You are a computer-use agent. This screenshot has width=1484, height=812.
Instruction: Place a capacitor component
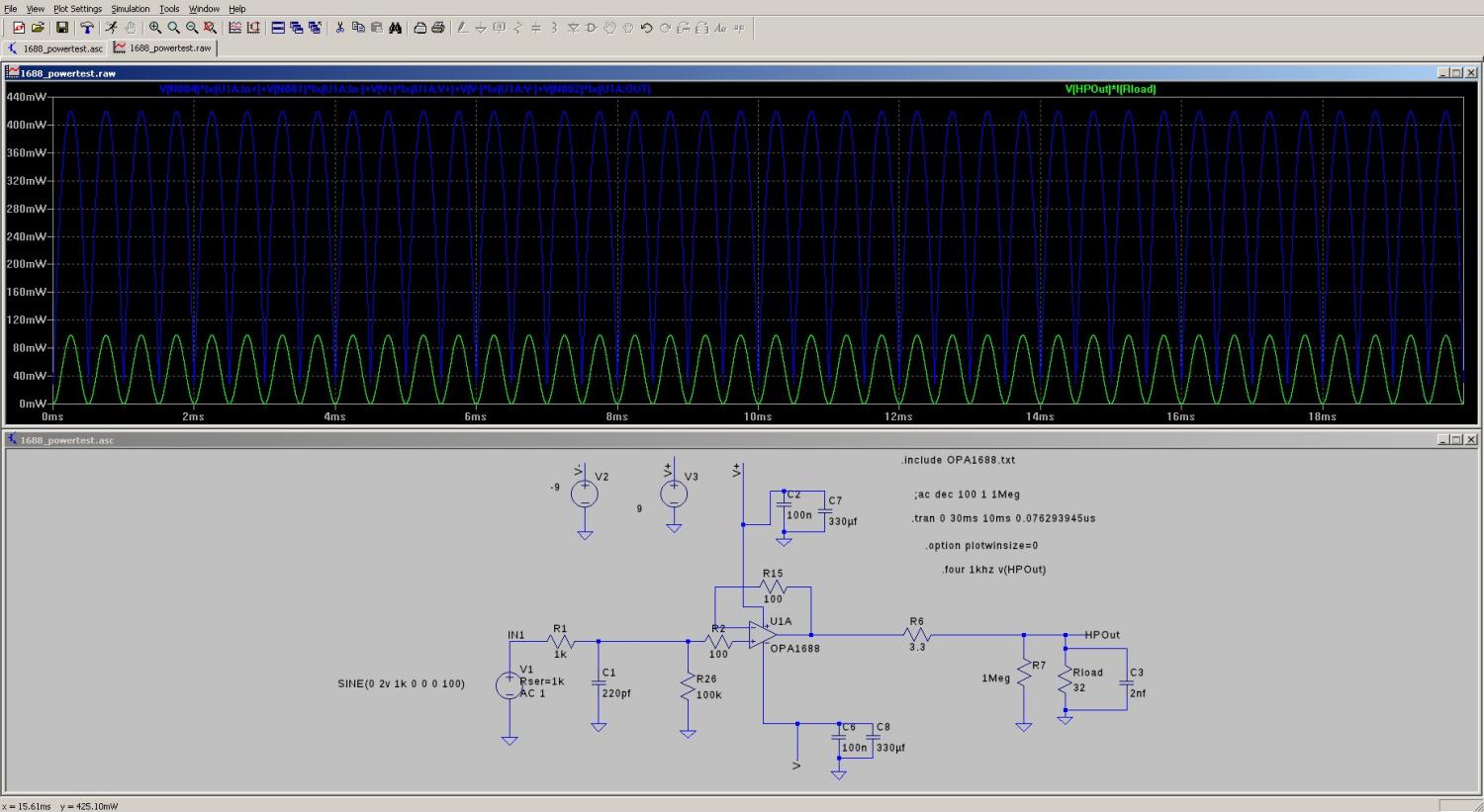coord(535,28)
